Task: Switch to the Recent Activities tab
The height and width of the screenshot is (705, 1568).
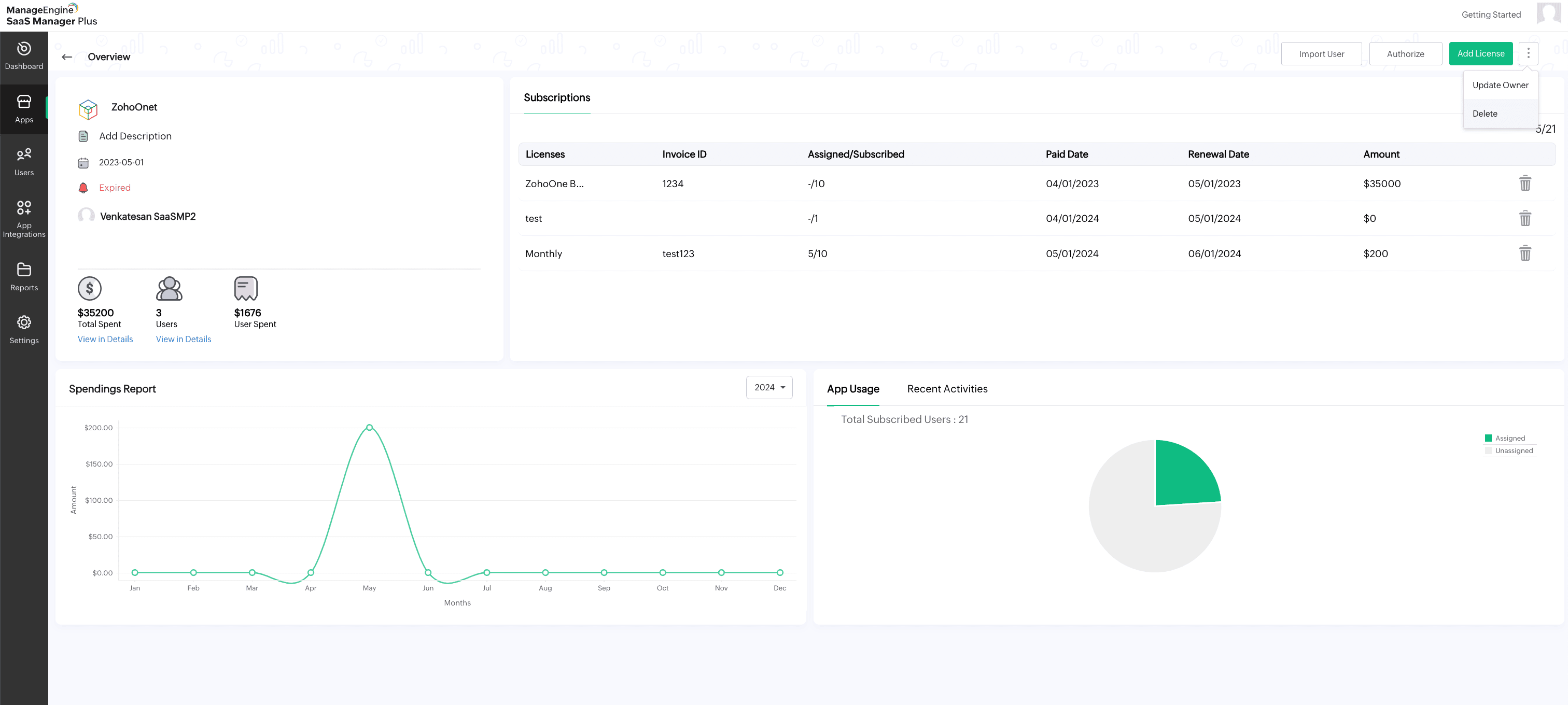Action: (946, 389)
